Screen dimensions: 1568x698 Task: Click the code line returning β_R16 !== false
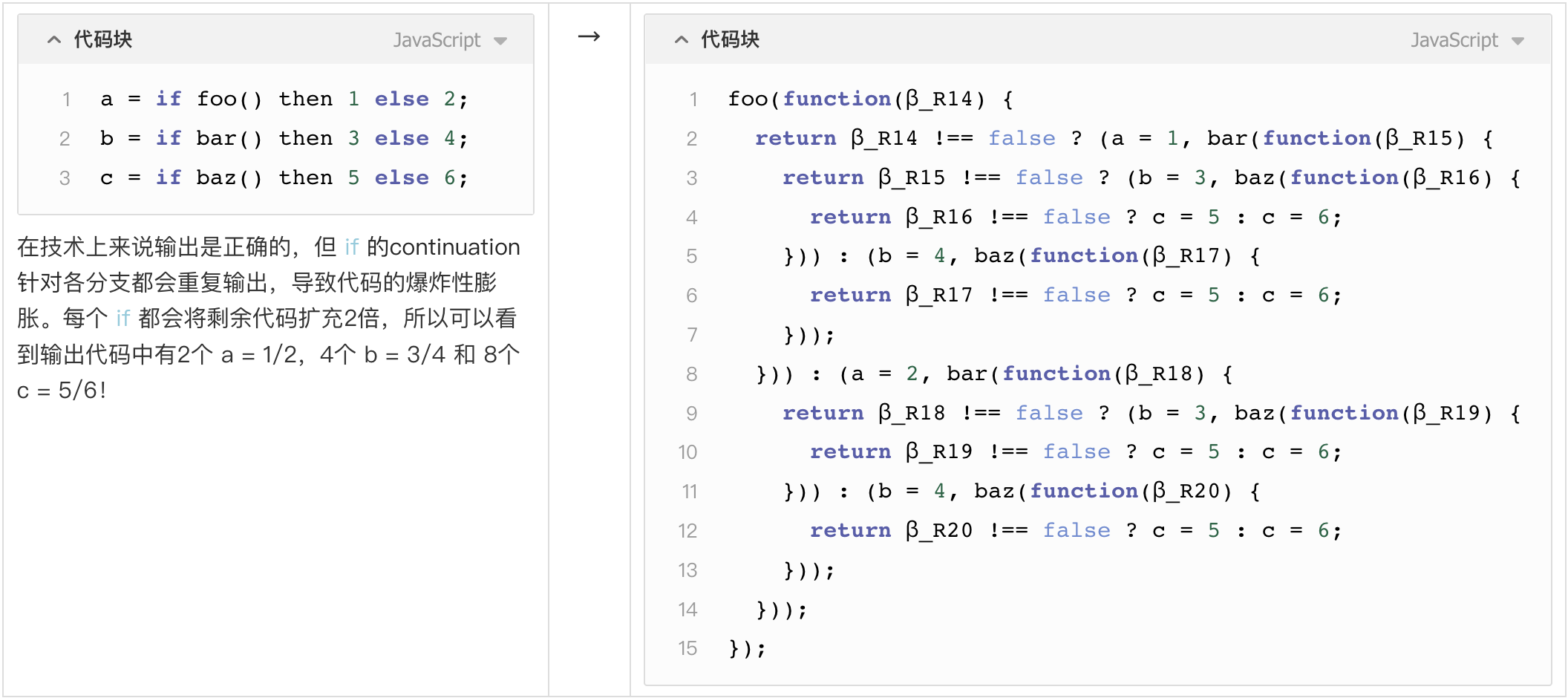click(1076, 217)
